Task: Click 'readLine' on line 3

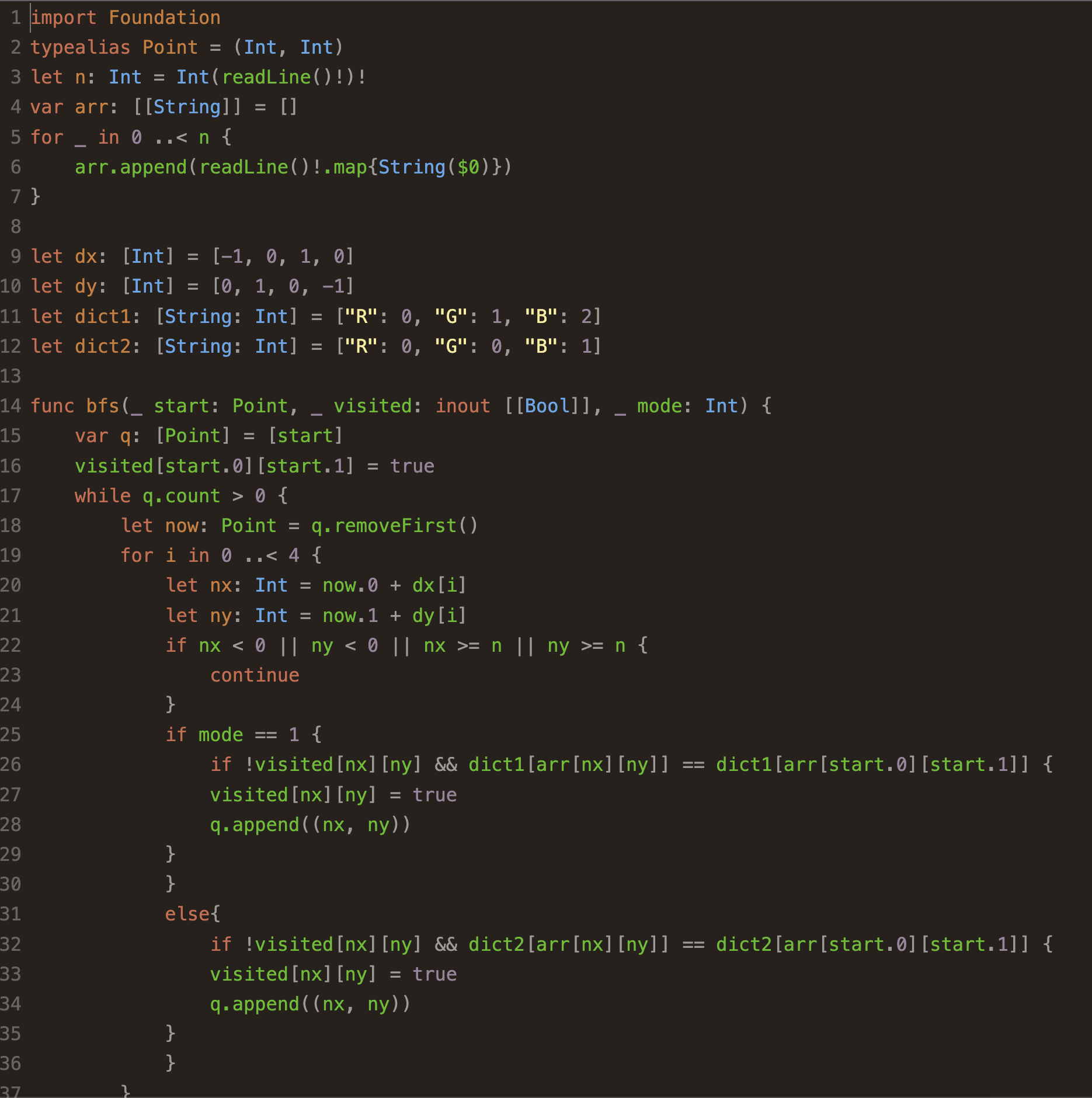Action: point(266,77)
